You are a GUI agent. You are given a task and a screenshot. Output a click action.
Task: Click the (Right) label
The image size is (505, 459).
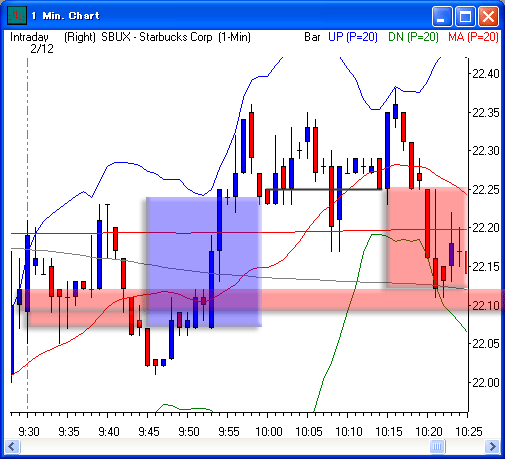[80, 37]
